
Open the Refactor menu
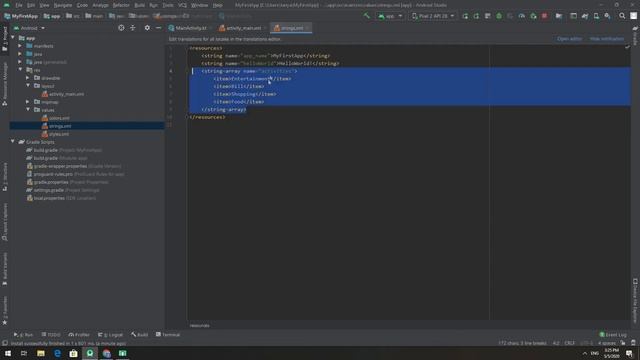click(x=121, y=5)
